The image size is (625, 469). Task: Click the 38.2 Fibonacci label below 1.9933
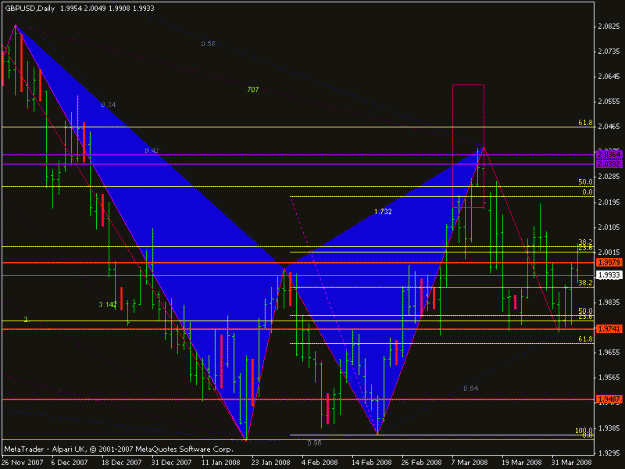(585, 283)
